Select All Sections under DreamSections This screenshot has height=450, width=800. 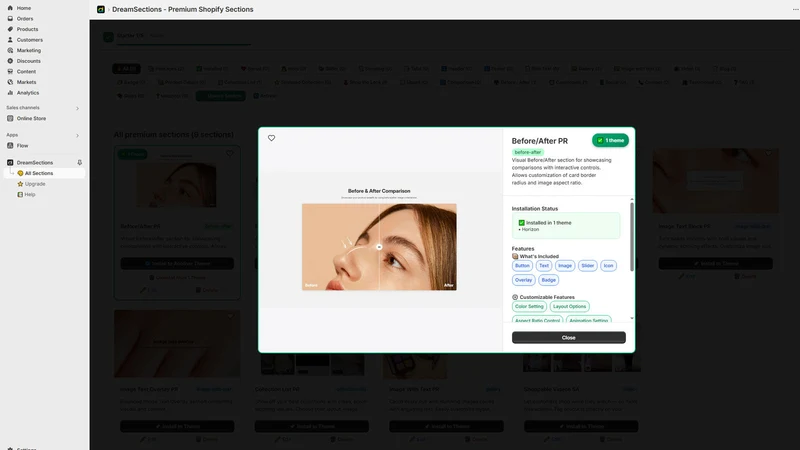39,173
